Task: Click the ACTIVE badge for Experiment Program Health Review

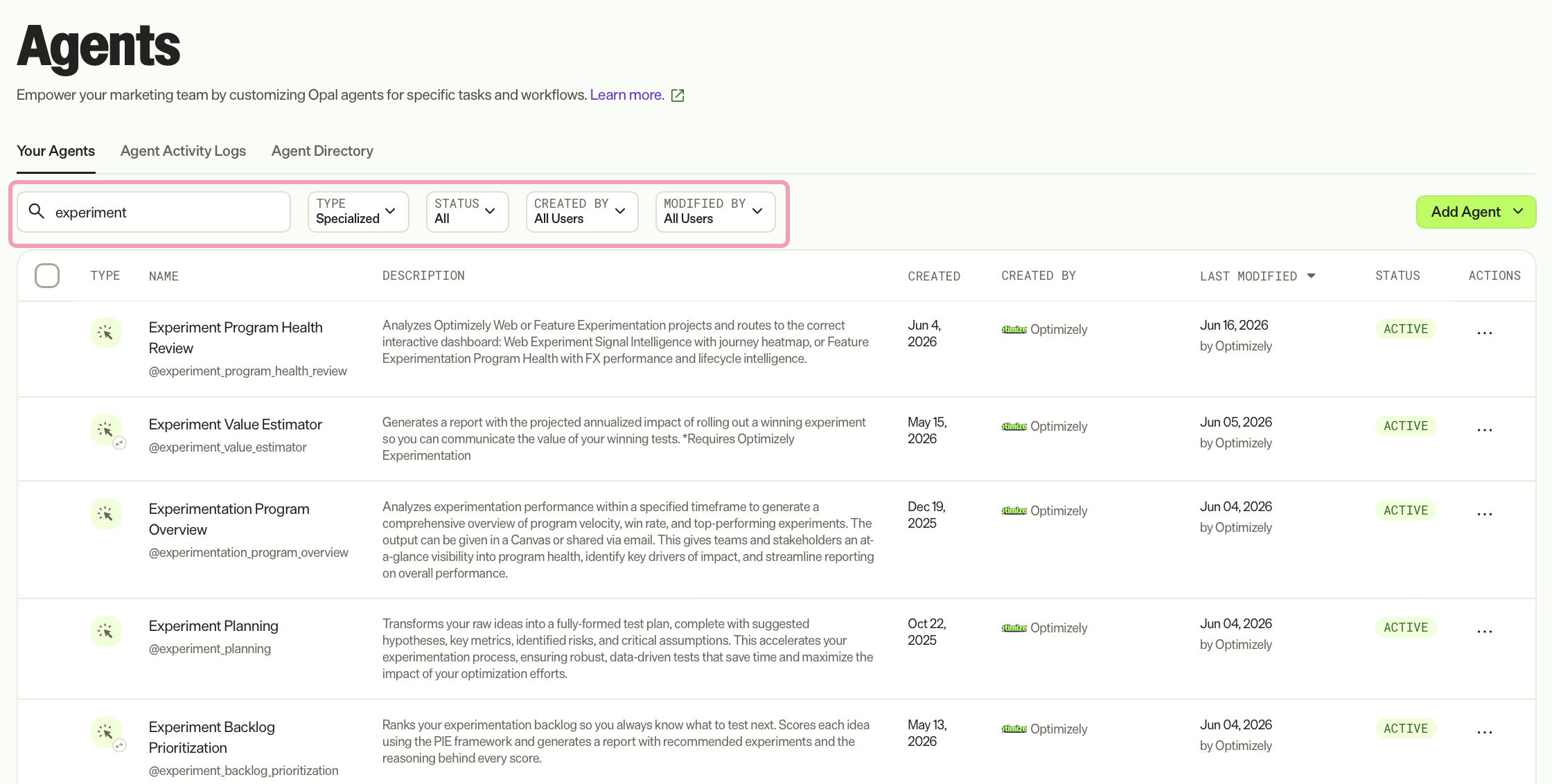Action: [x=1406, y=329]
